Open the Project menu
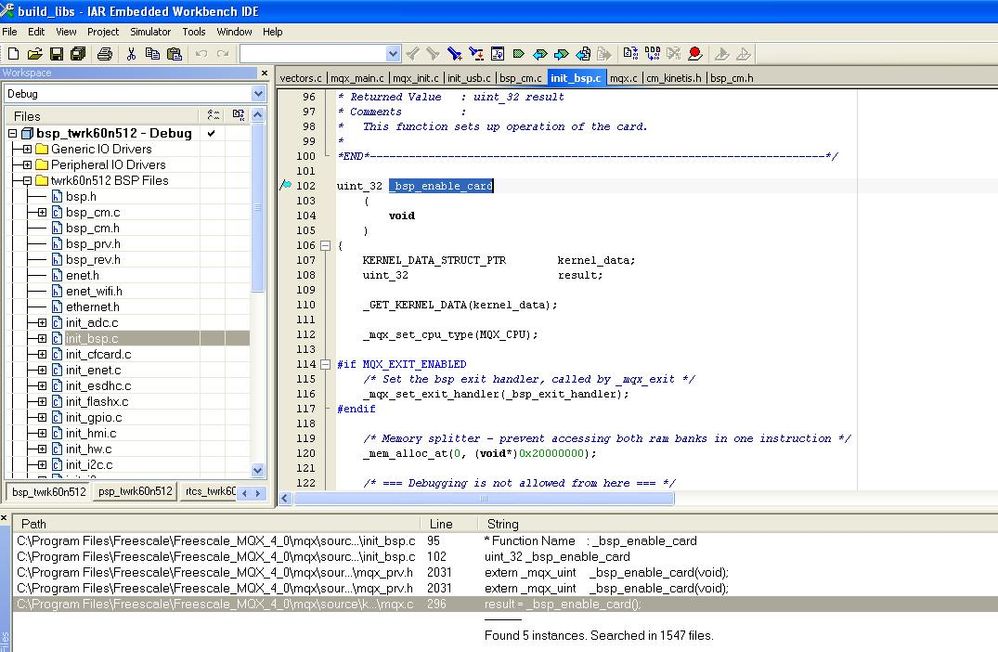The image size is (998, 652). [103, 32]
